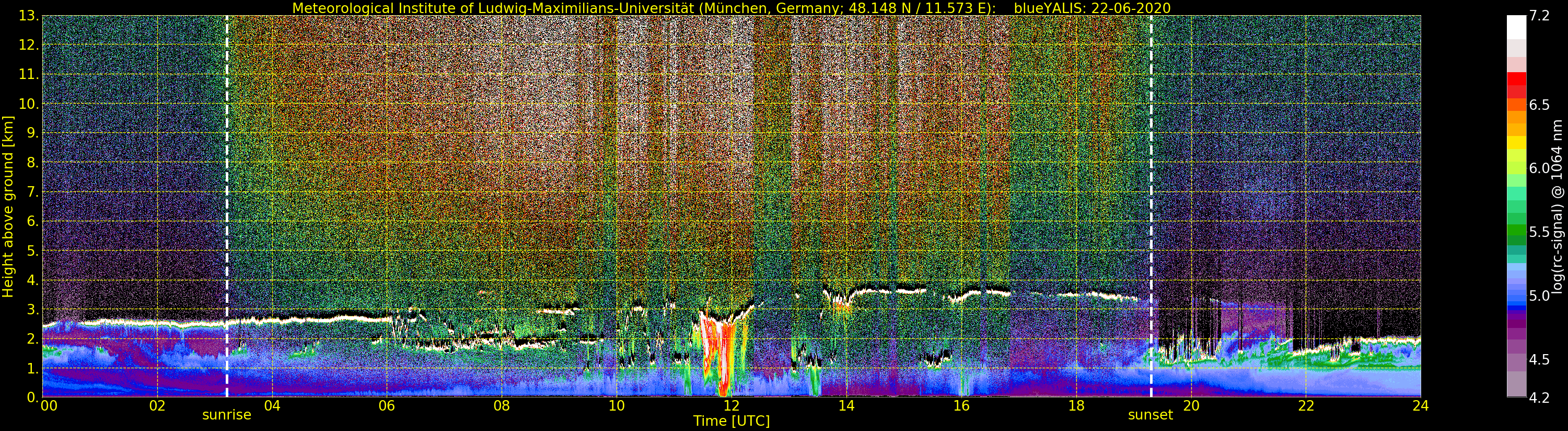Click the white dashed sunrise marker line
Image resolution: width=1568 pixels, height=431 pixels.
pos(226,206)
